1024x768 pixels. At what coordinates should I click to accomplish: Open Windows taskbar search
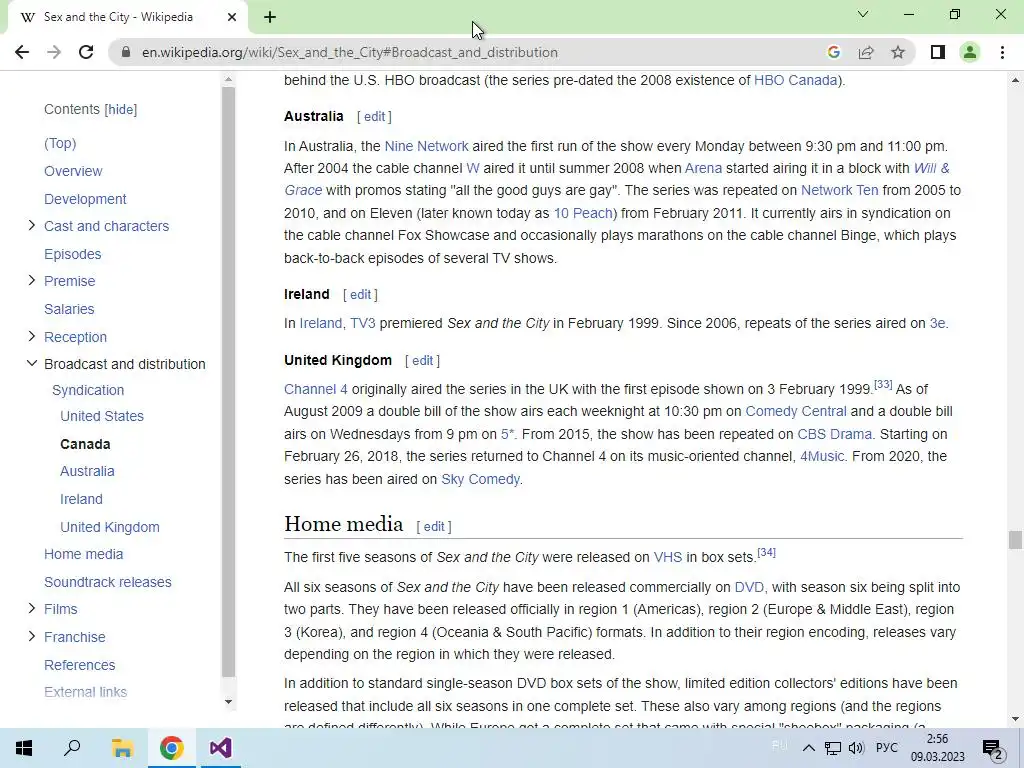coord(72,748)
